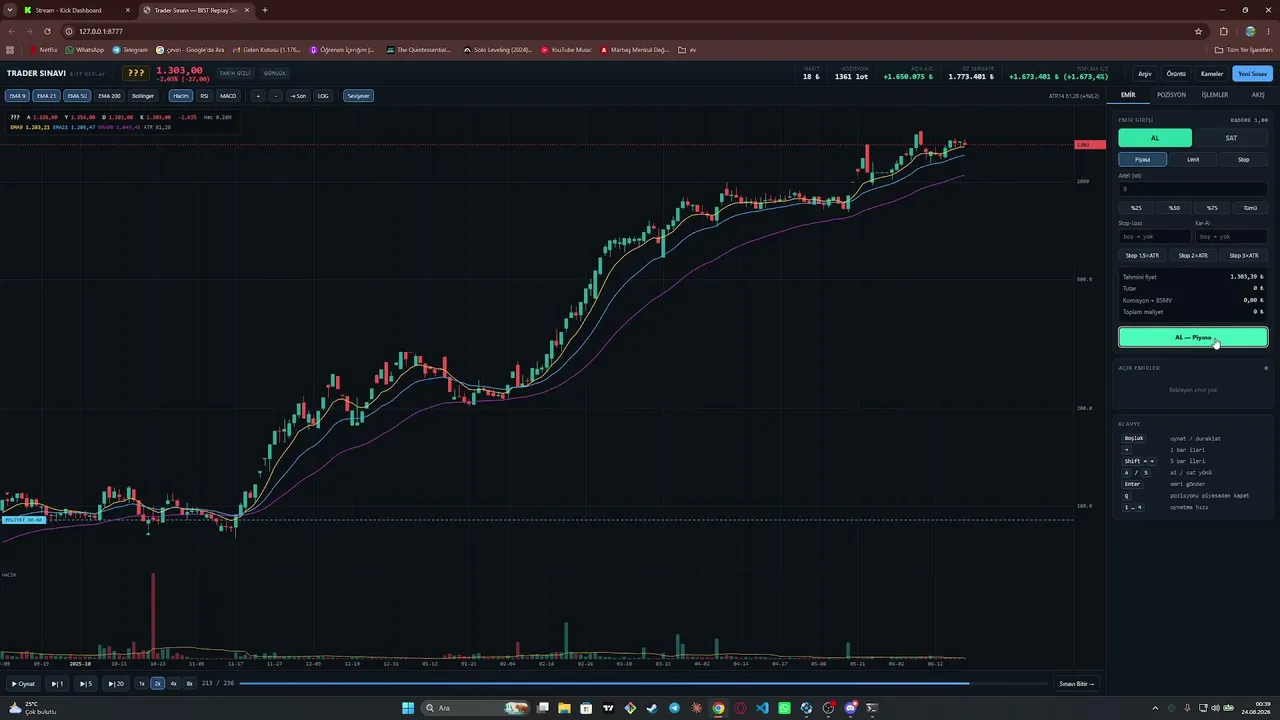The width and height of the screenshot is (1280, 720).
Task: Set replay speed to 4x
Action: [x=173, y=684]
